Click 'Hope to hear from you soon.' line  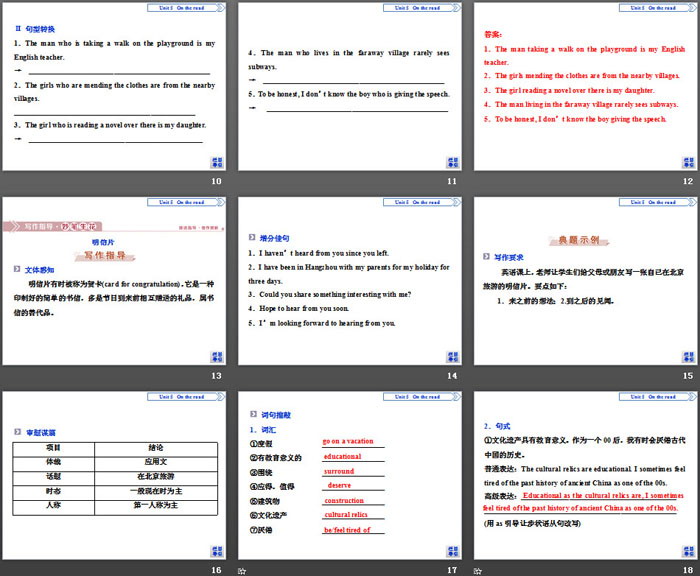point(299,309)
